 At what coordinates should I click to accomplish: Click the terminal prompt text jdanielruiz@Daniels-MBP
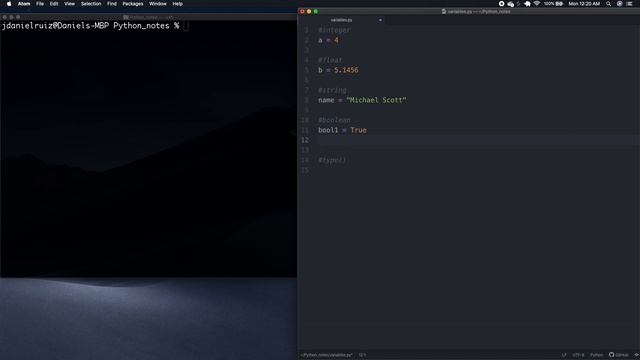[55, 26]
